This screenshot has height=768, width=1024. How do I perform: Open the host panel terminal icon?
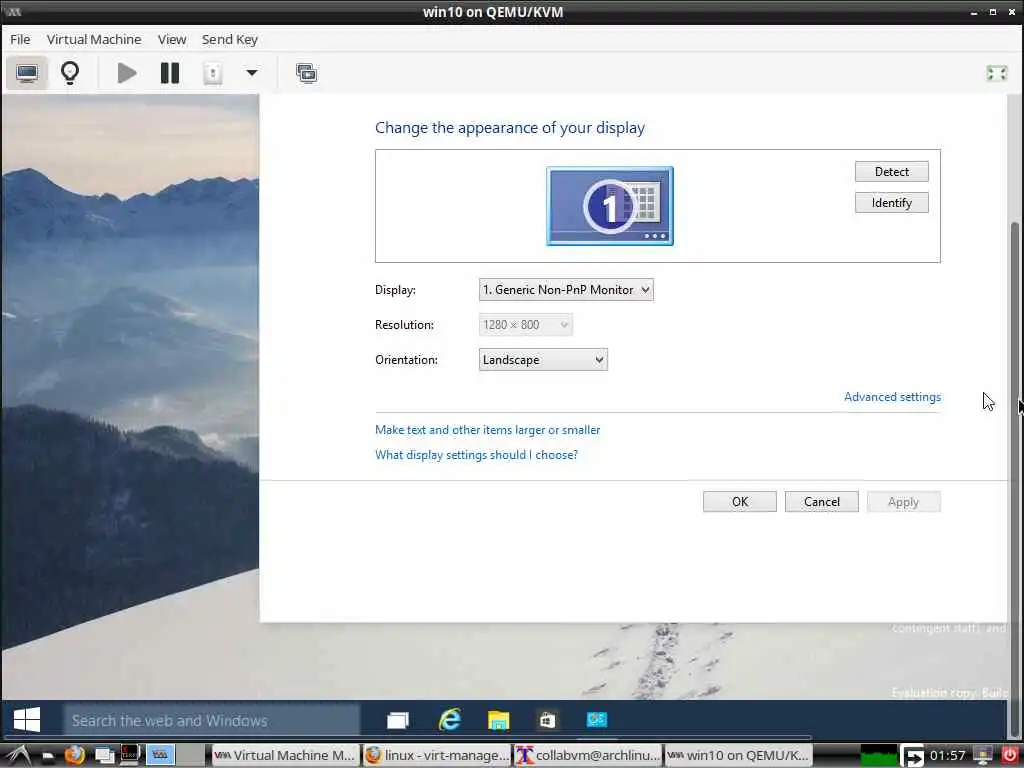tap(130, 756)
